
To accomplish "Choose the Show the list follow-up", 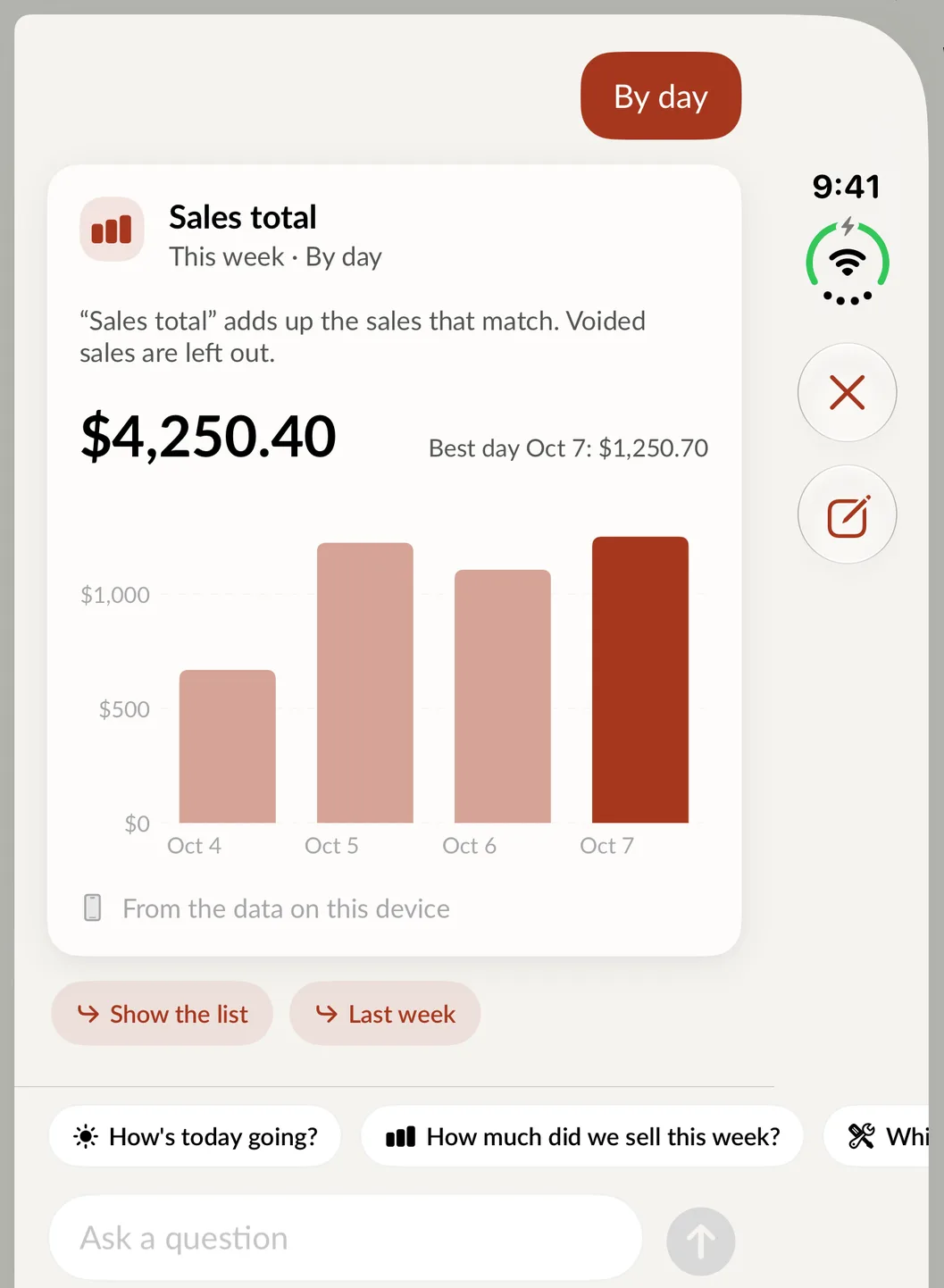I will click(x=162, y=1014).
